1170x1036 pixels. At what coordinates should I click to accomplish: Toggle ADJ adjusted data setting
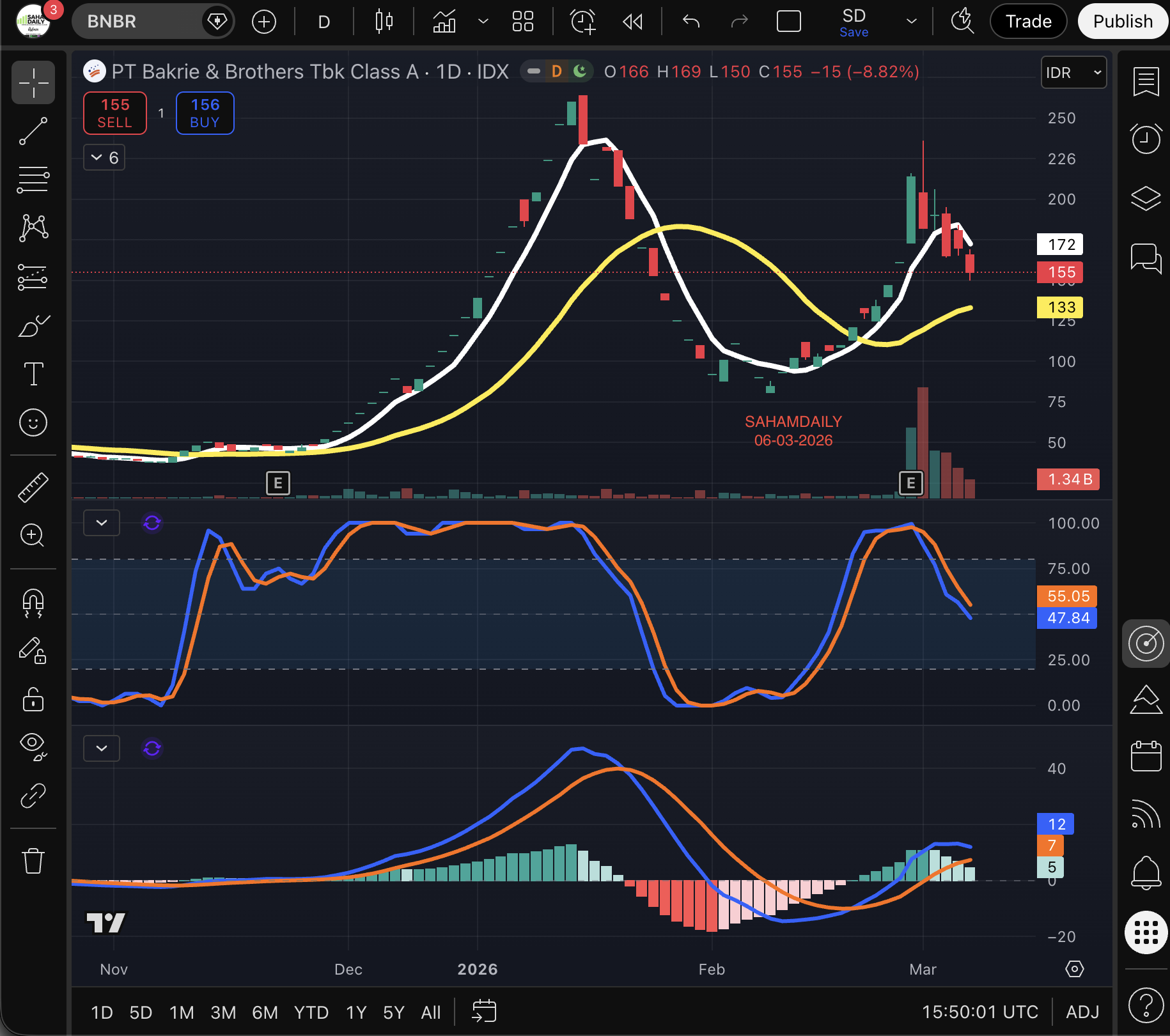pyautogui.click(x=1082, y=1012)
